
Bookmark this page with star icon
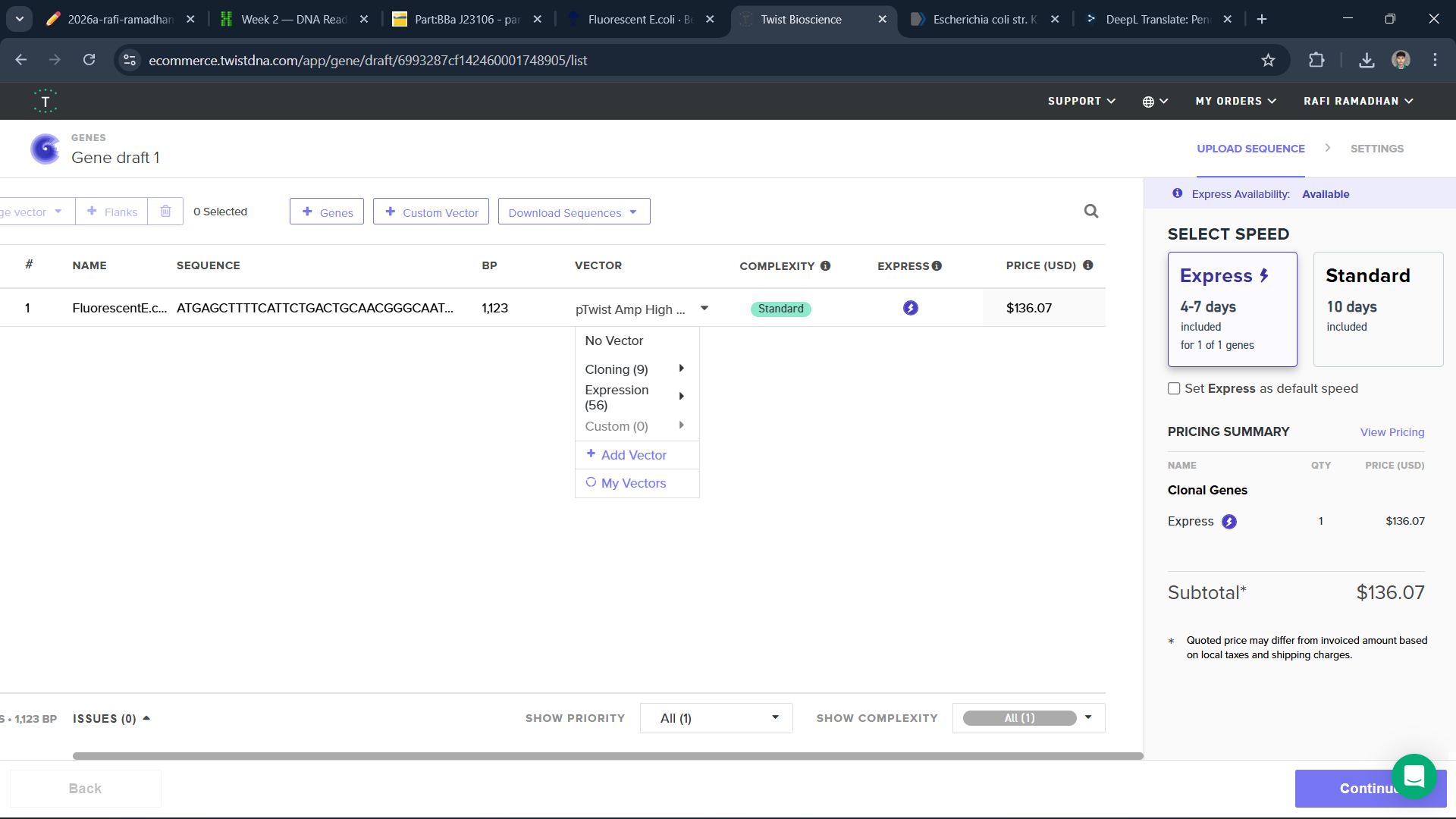(x=1268, y=61)
